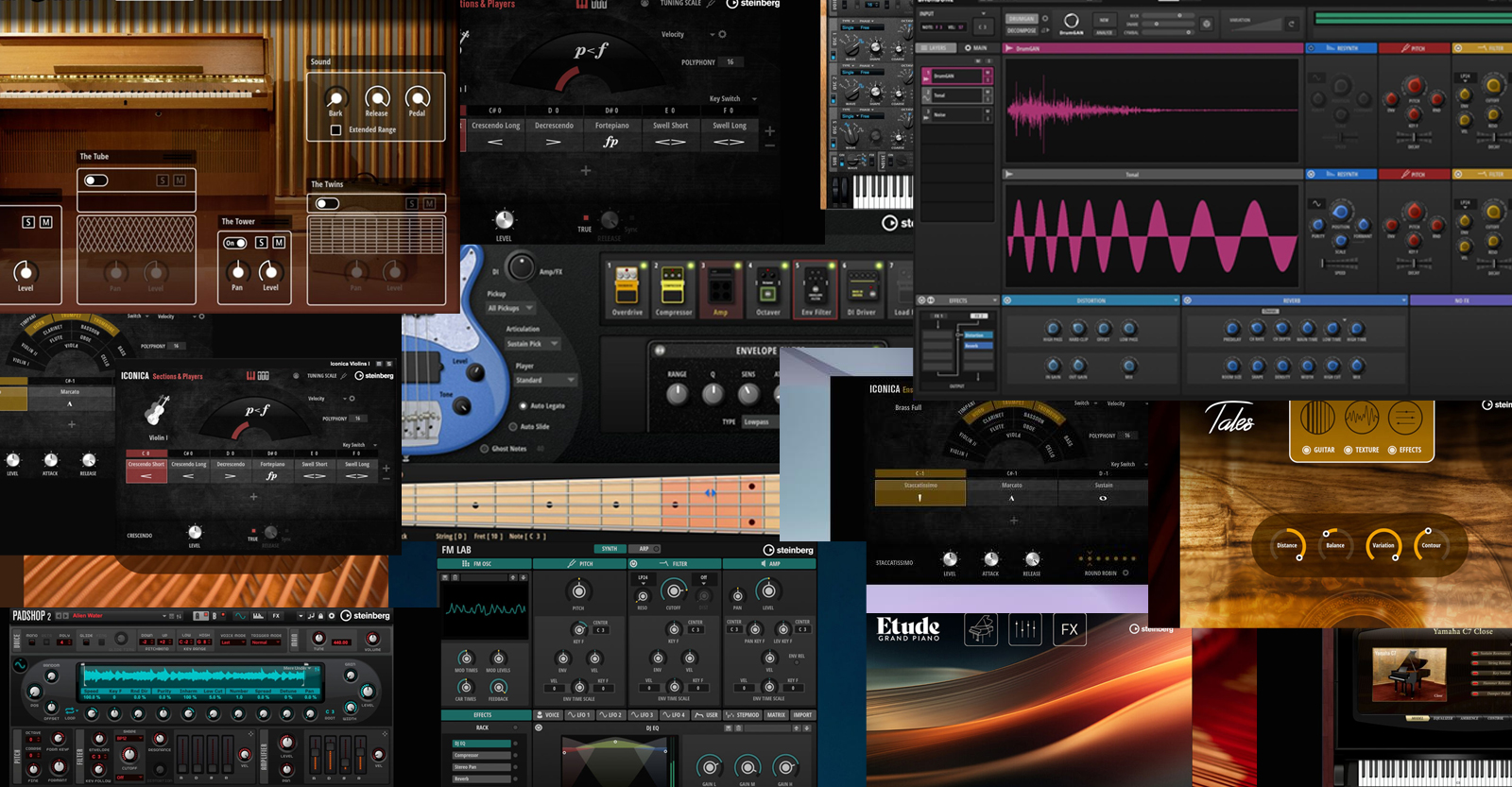Click the Padshop 2 settings gear icon

coord(332,616)
